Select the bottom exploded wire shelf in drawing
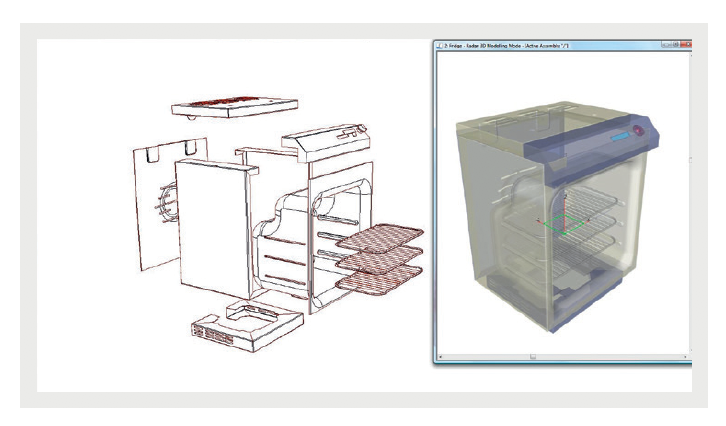The height and width of the screenshot is (426, 726). click(379, 280)
